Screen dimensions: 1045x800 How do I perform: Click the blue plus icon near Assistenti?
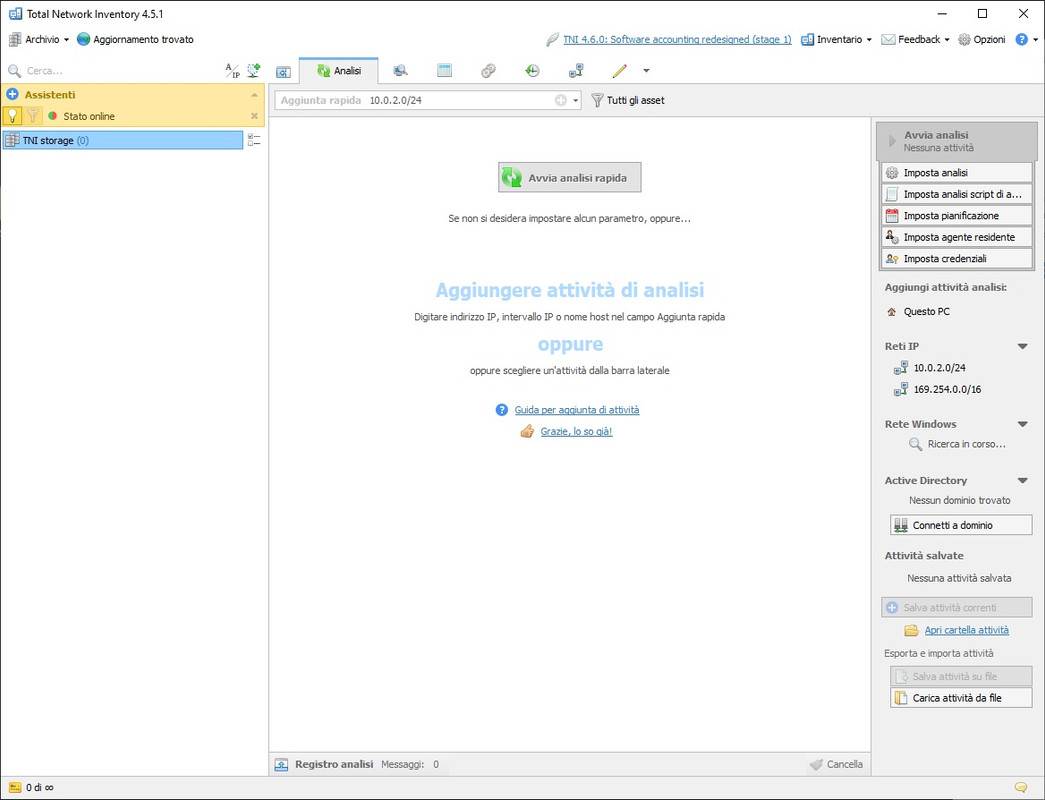click(13, 95)
